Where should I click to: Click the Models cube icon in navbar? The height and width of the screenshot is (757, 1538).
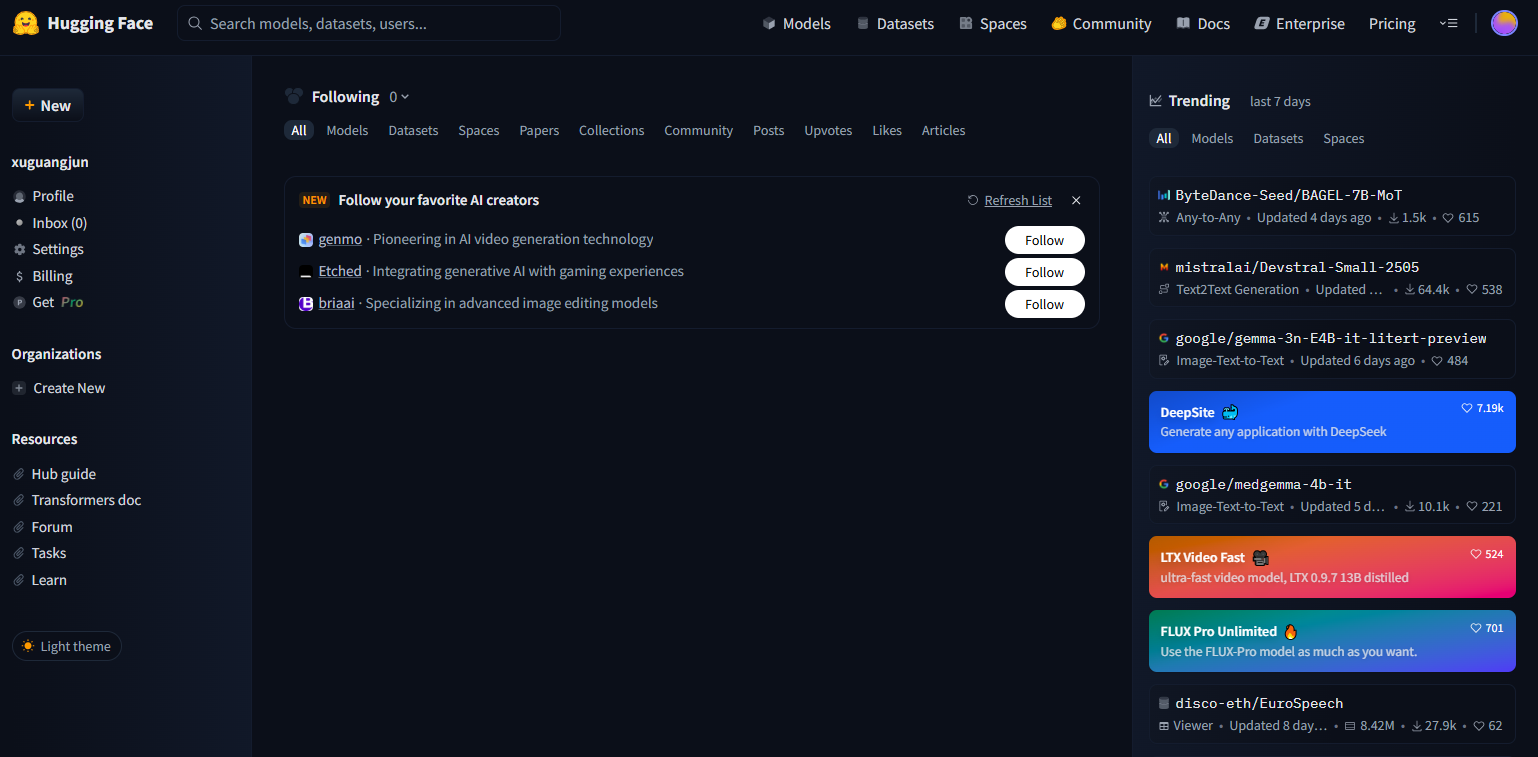tap(769, 23)
